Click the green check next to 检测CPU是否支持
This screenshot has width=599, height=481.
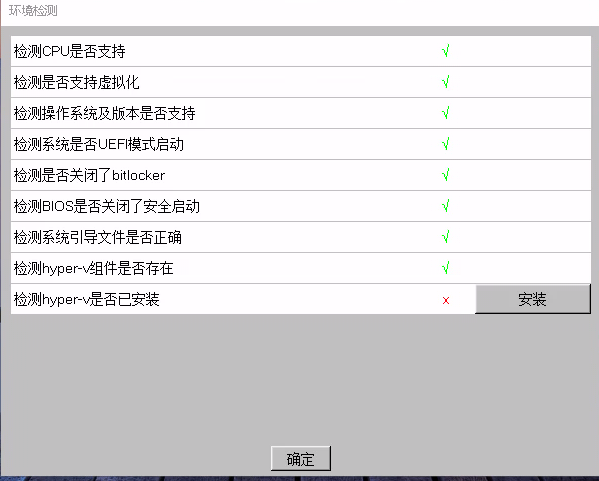445,51
